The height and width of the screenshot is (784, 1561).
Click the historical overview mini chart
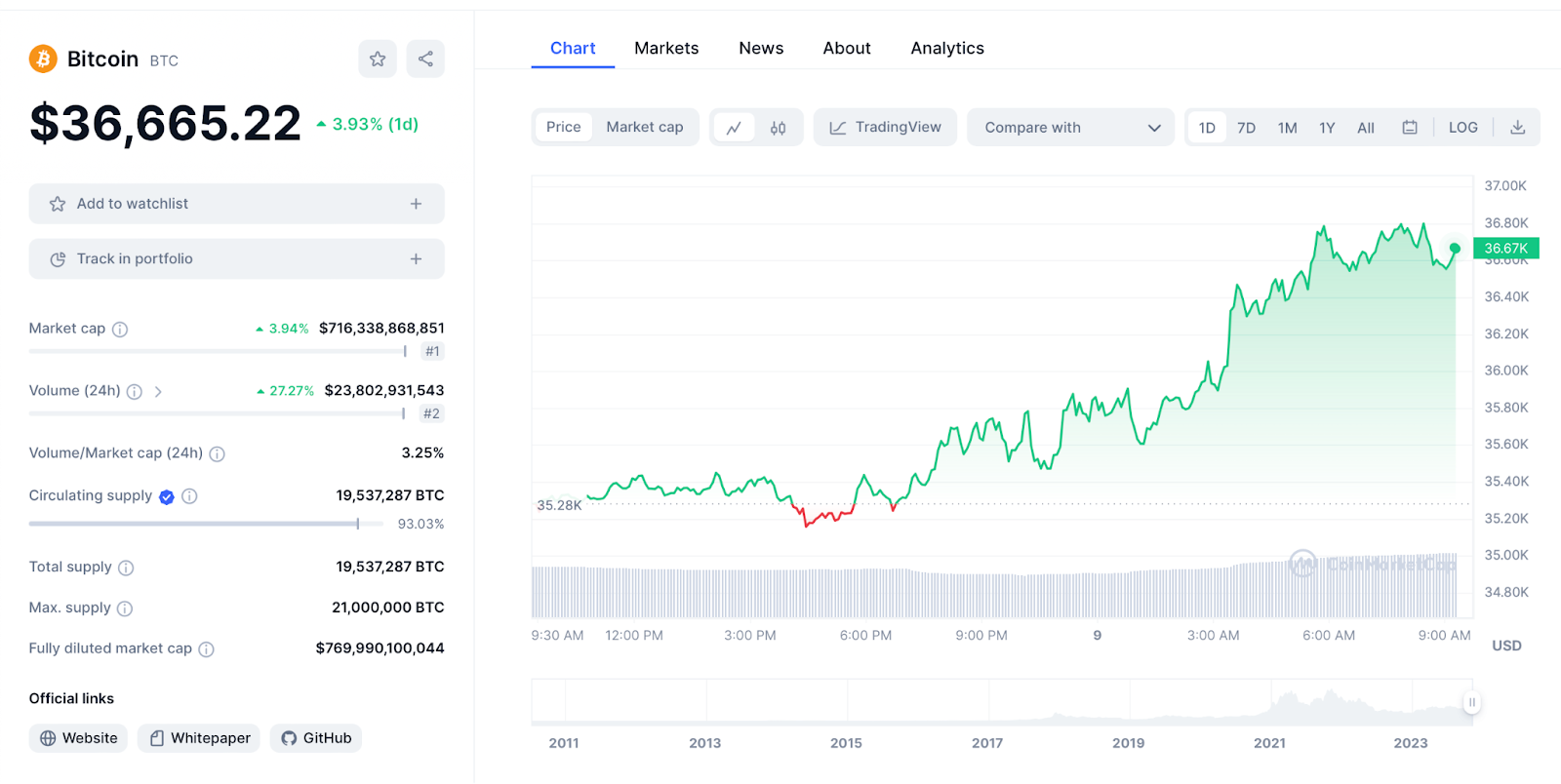(x=1001, y=702)
